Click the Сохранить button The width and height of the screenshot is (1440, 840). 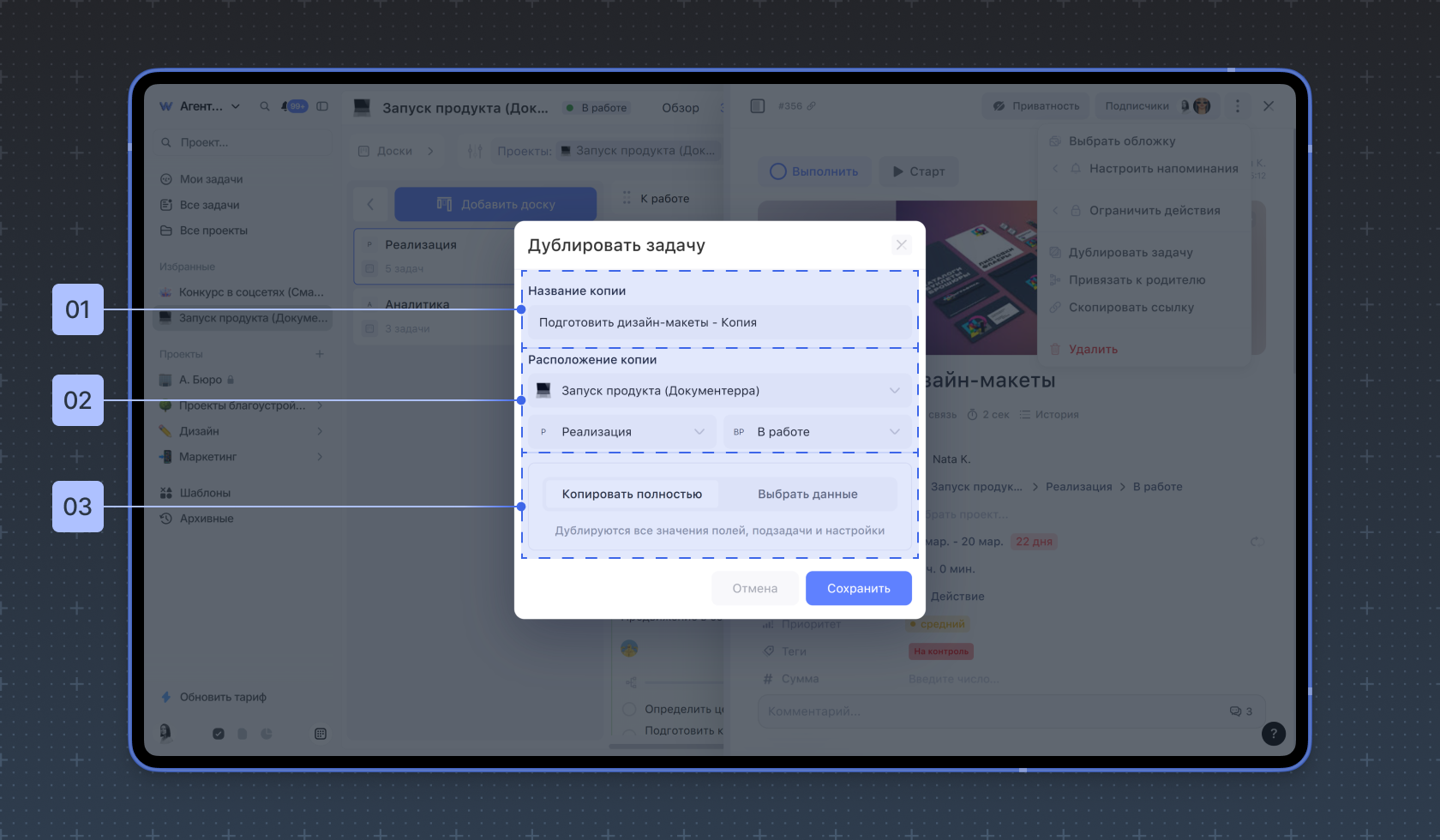(858, 588)
